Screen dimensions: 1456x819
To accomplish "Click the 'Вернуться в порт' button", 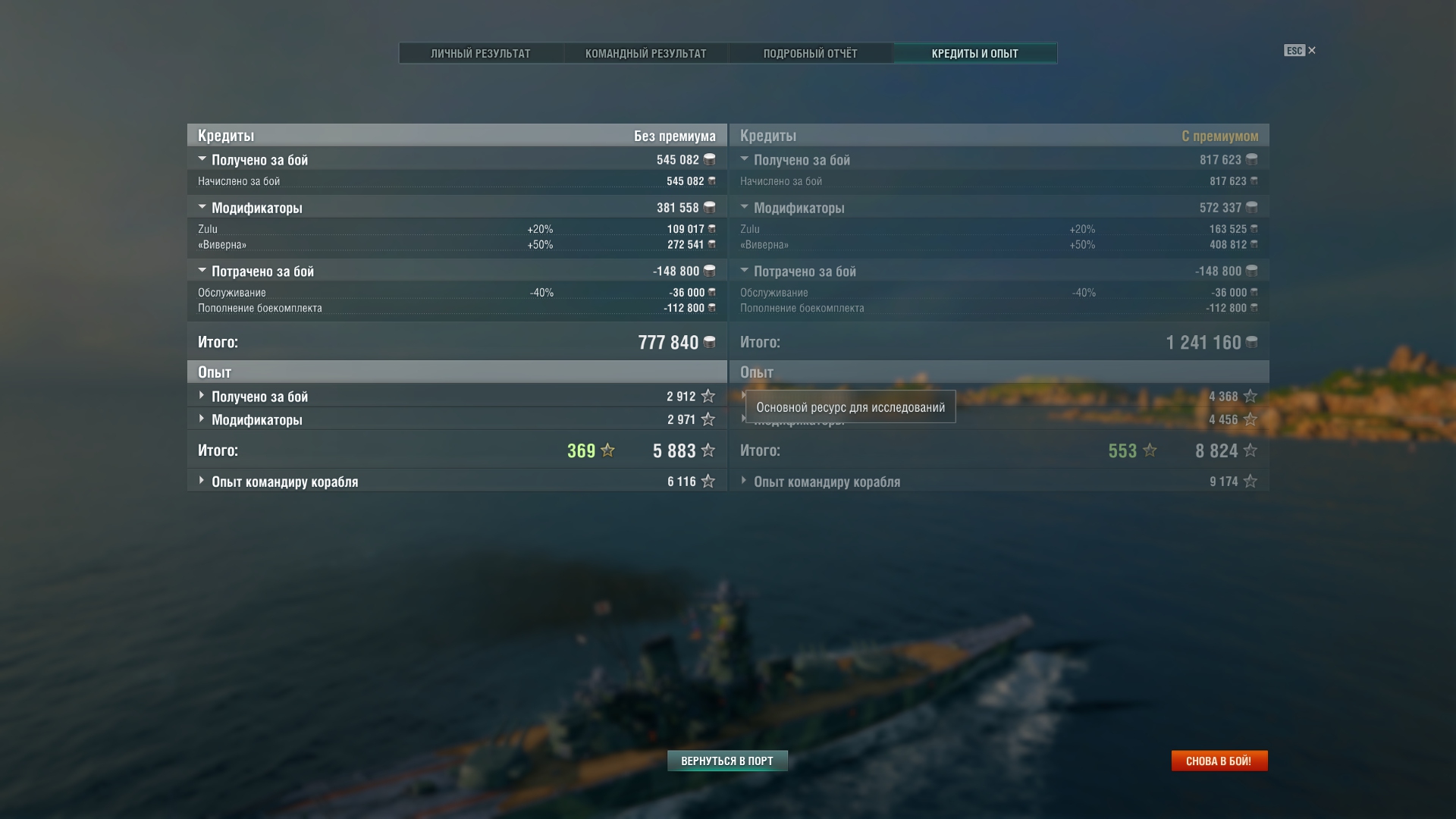I will (727, 761).
